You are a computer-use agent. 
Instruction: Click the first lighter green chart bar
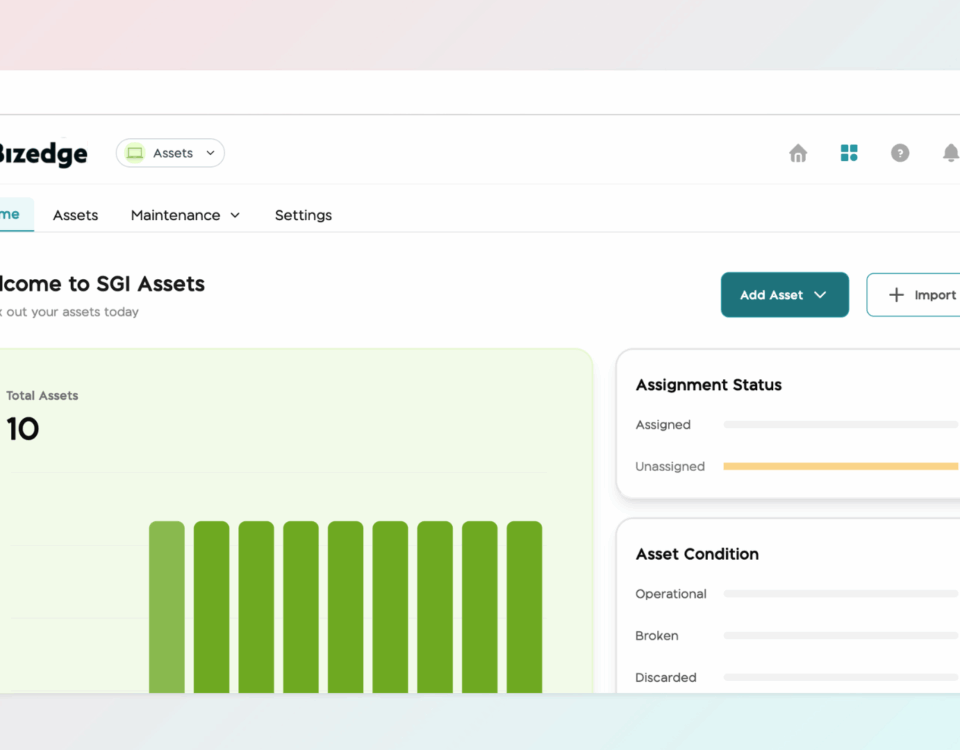[x=167, y=605]
